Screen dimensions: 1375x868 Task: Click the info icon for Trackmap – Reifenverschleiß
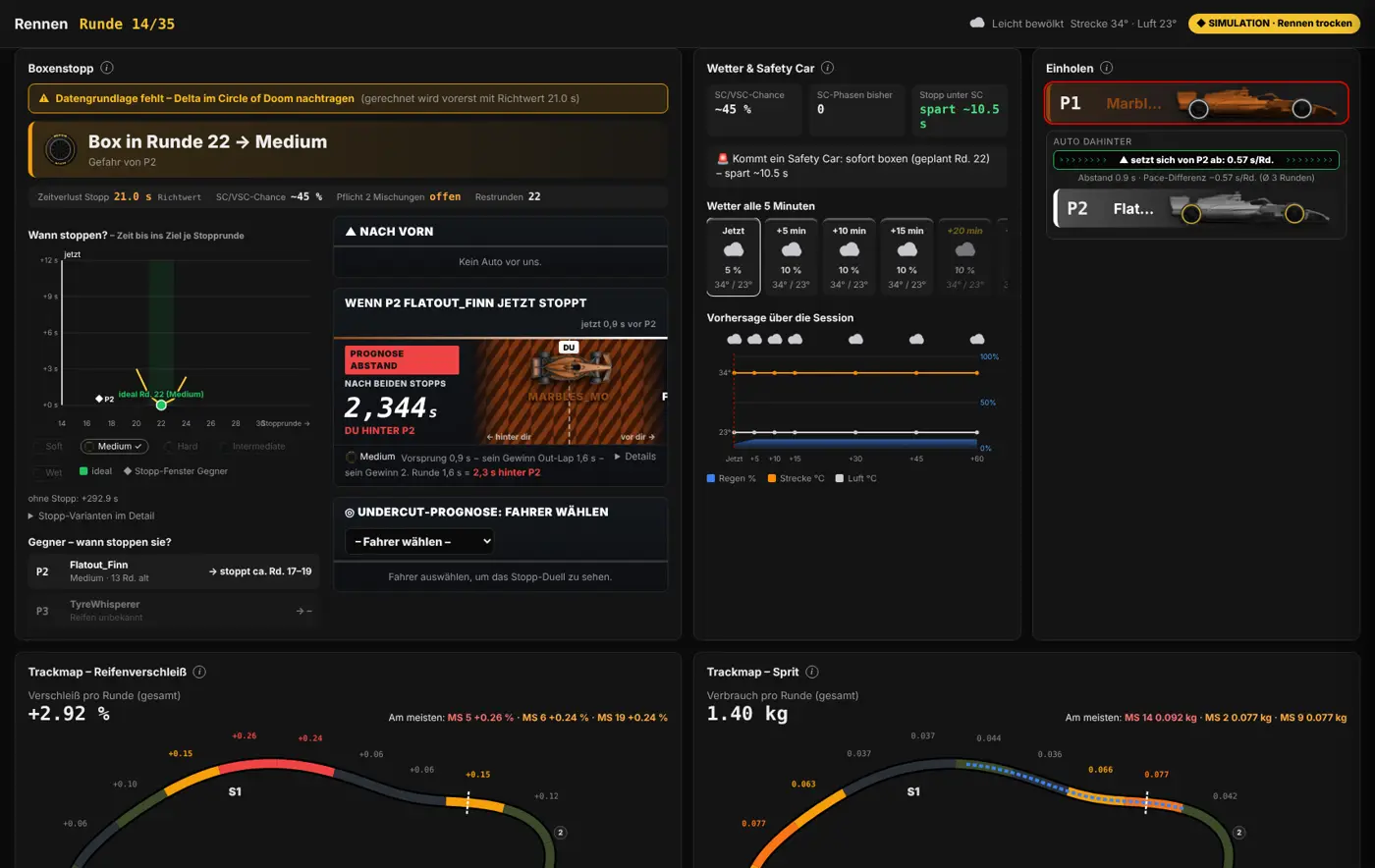tap(199, 672)
